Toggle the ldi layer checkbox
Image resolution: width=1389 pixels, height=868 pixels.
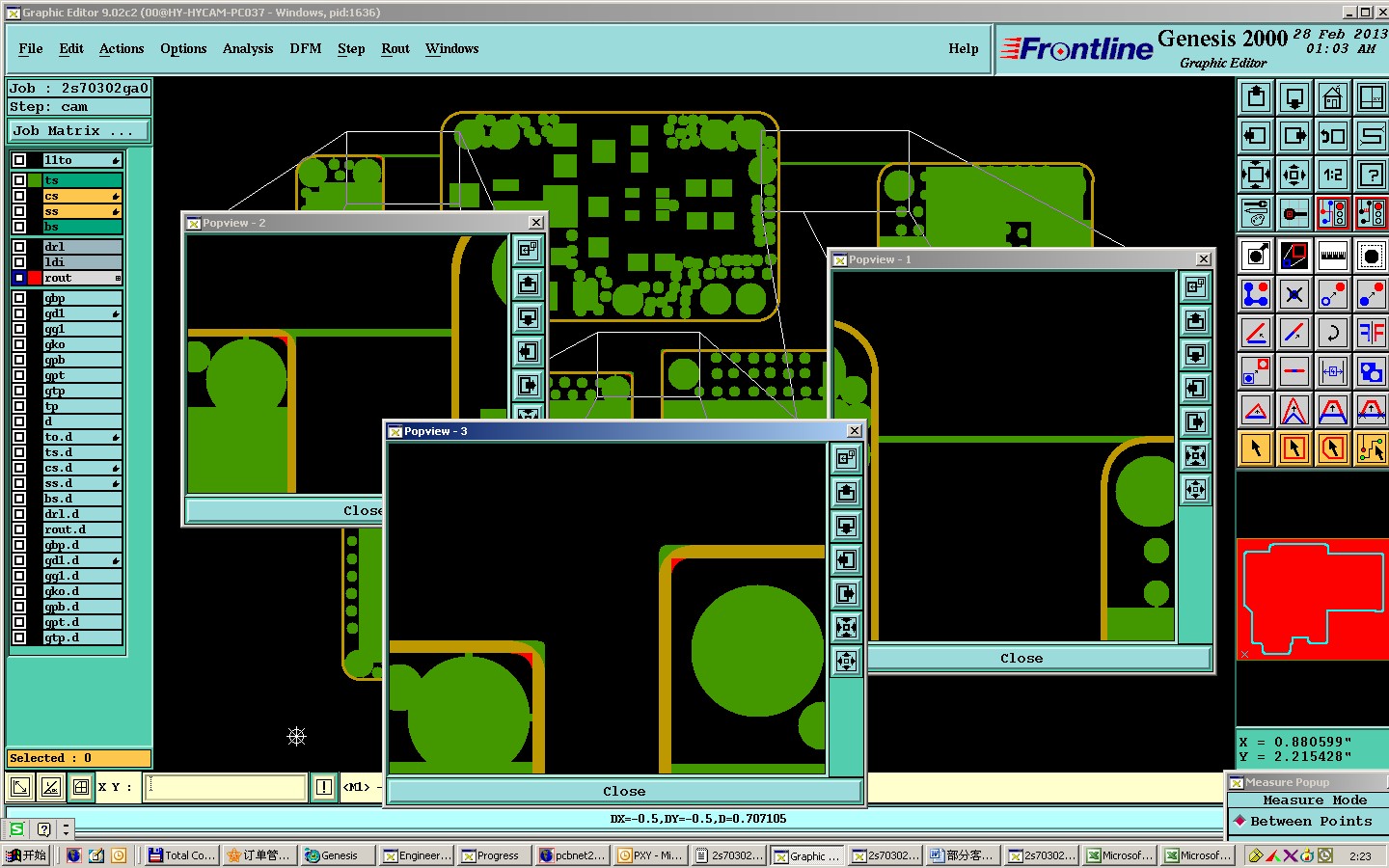point(19,262)
